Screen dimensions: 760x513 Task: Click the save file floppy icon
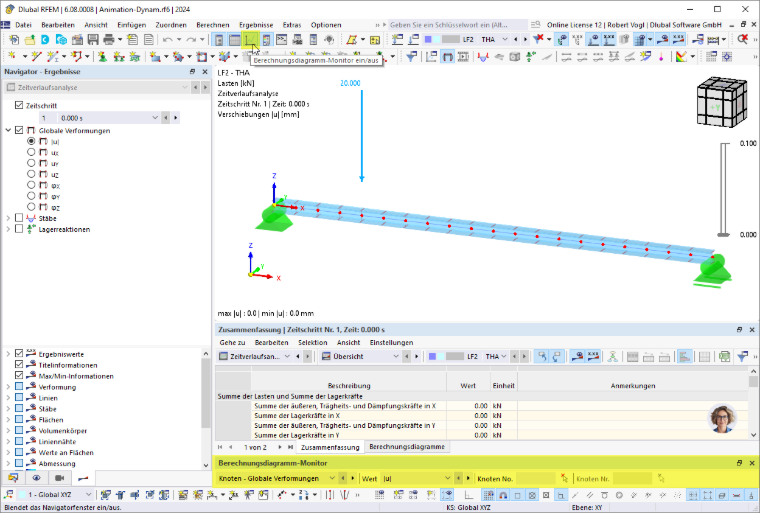pyautogui.click(x=93, y=40)
